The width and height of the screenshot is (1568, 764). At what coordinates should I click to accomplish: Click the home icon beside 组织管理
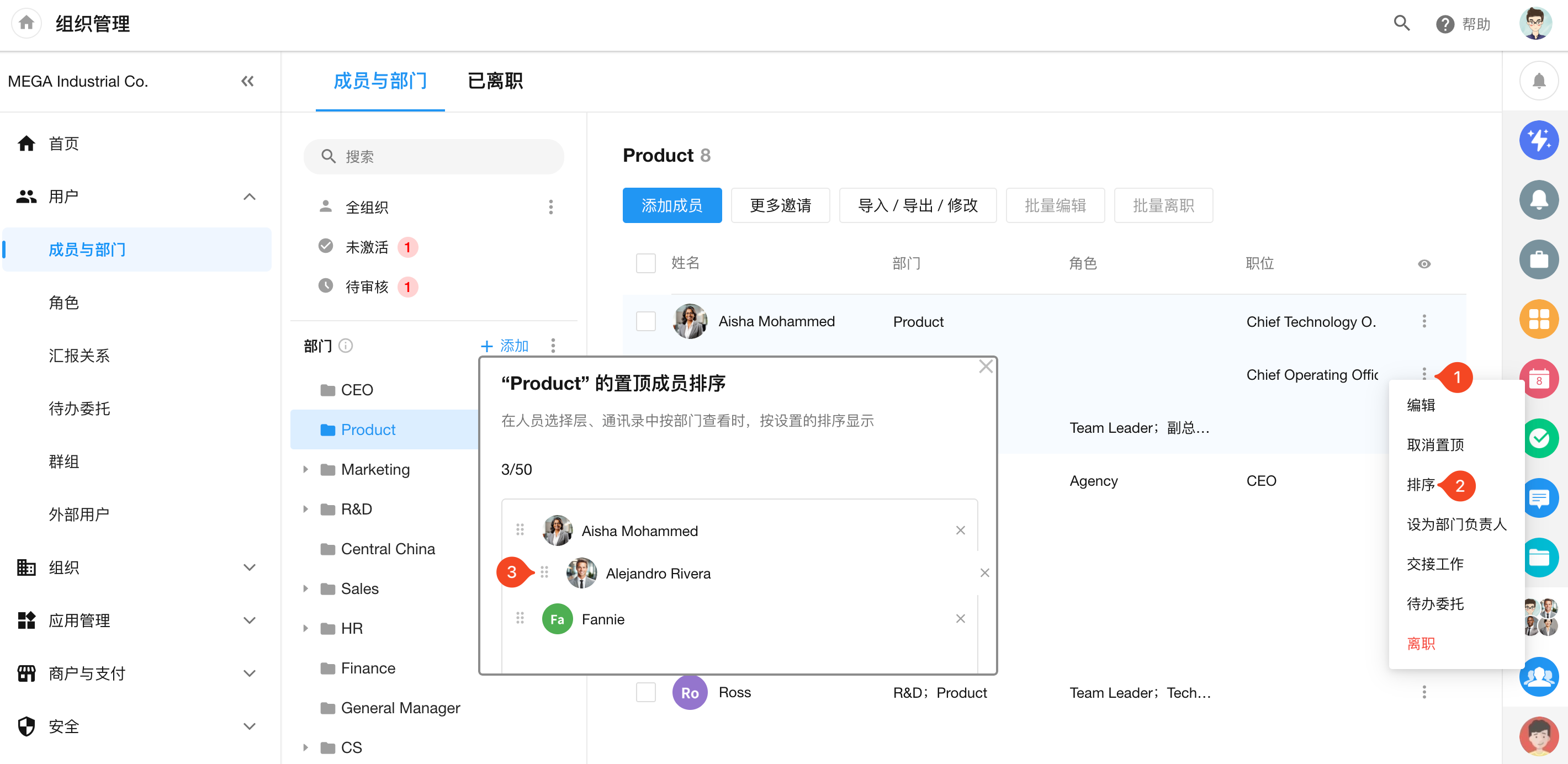click(x=26, y=23)
